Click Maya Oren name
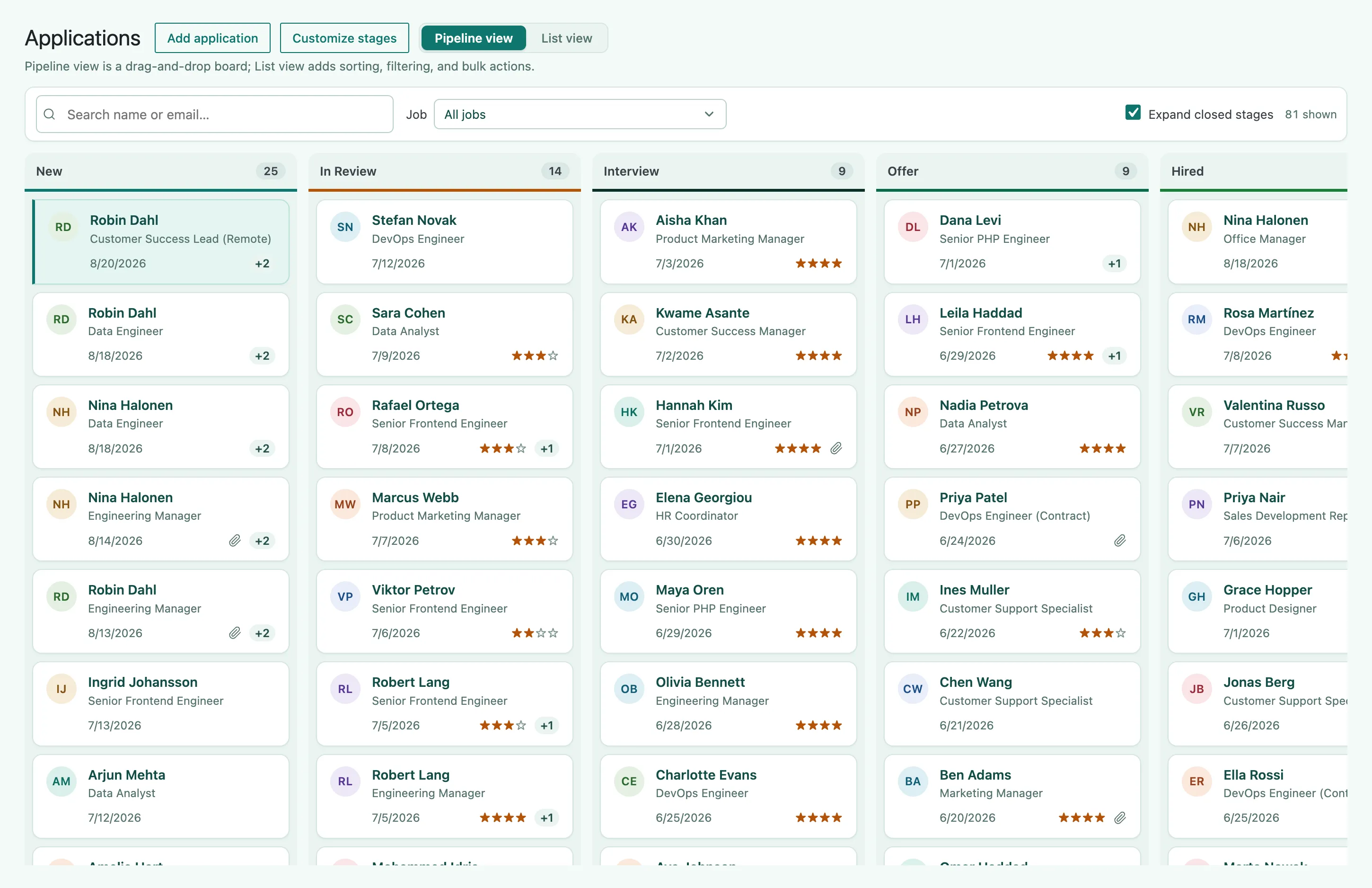1372x888 pixels. coord(690,590)
